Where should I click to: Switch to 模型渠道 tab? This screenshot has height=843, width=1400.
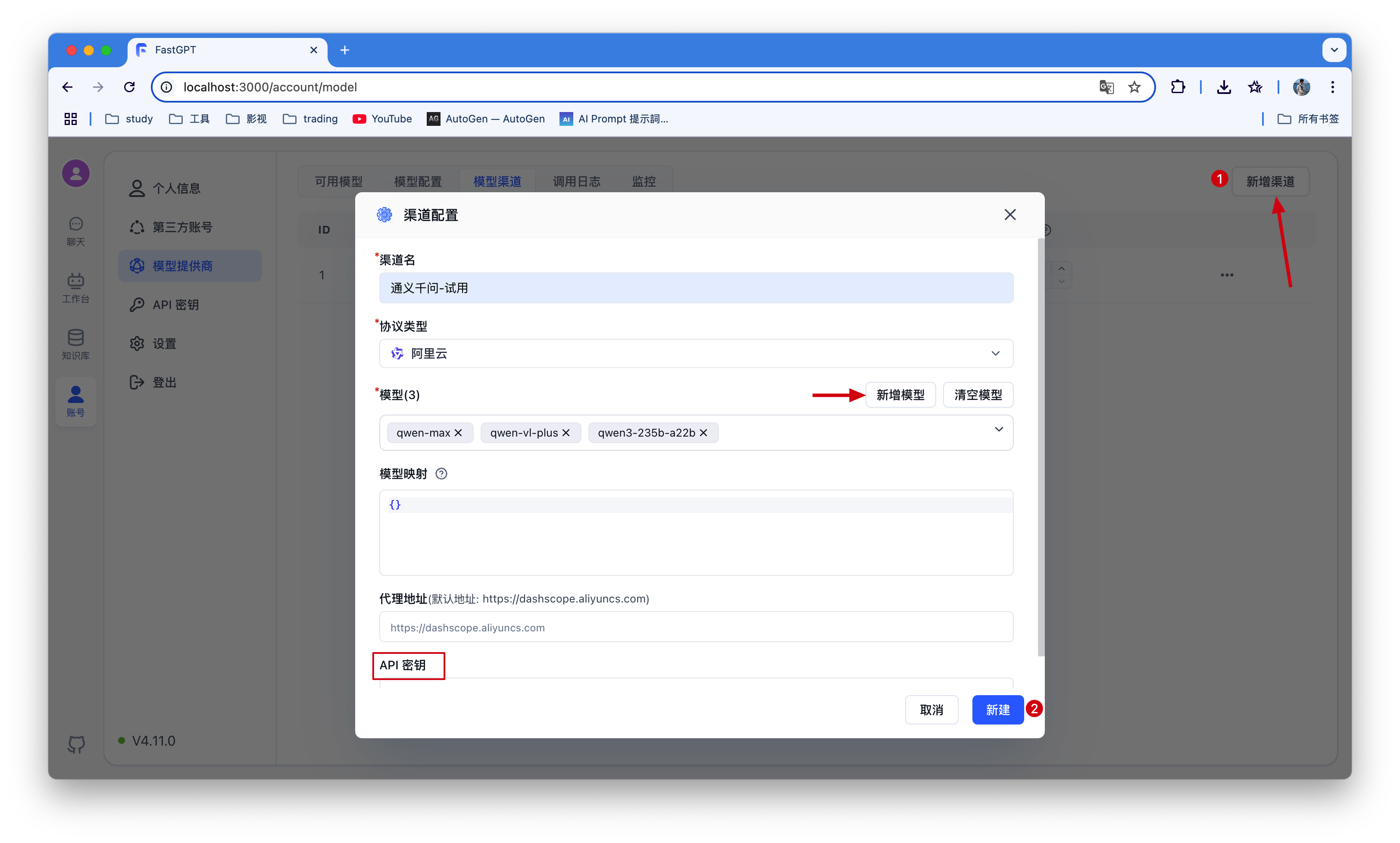point(497,181)
